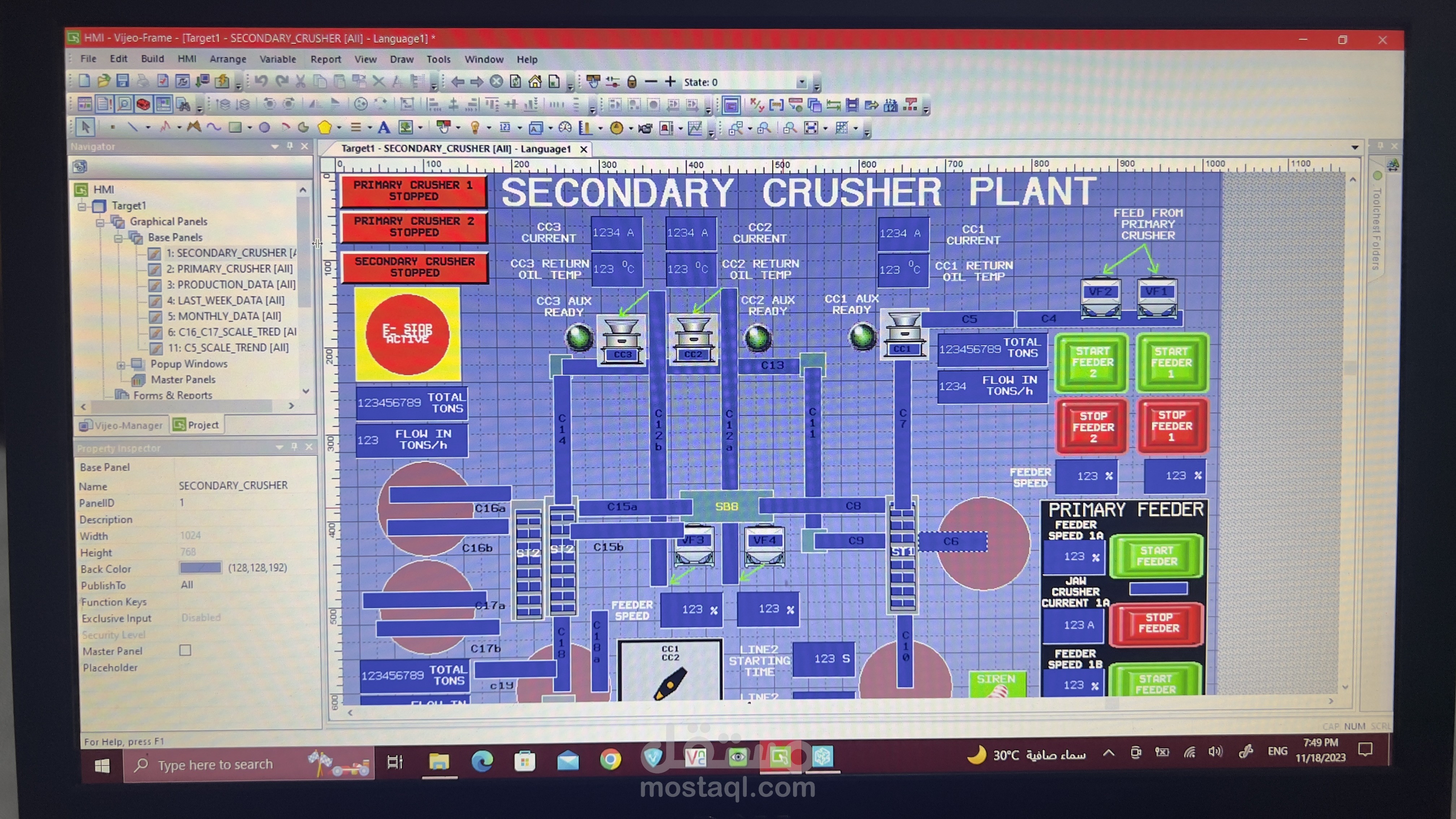Image resolution: width=1456 pixels, height=819 pixels.
Task: Toggle the lock icon next to State field
Action: pos(632,81)
